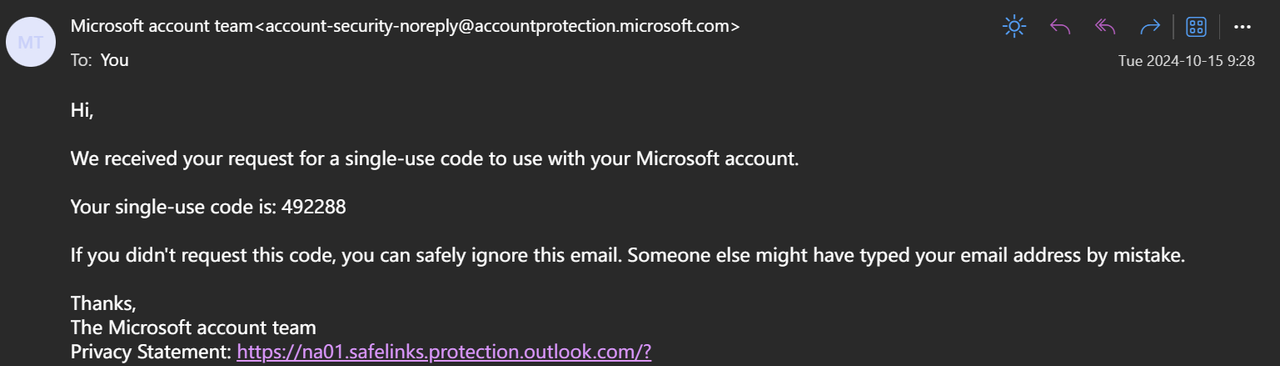The width and height of the screenshot is (1280, 366).
Task: Reply all using the double-arrow icon
Action: click(1105, 27)
